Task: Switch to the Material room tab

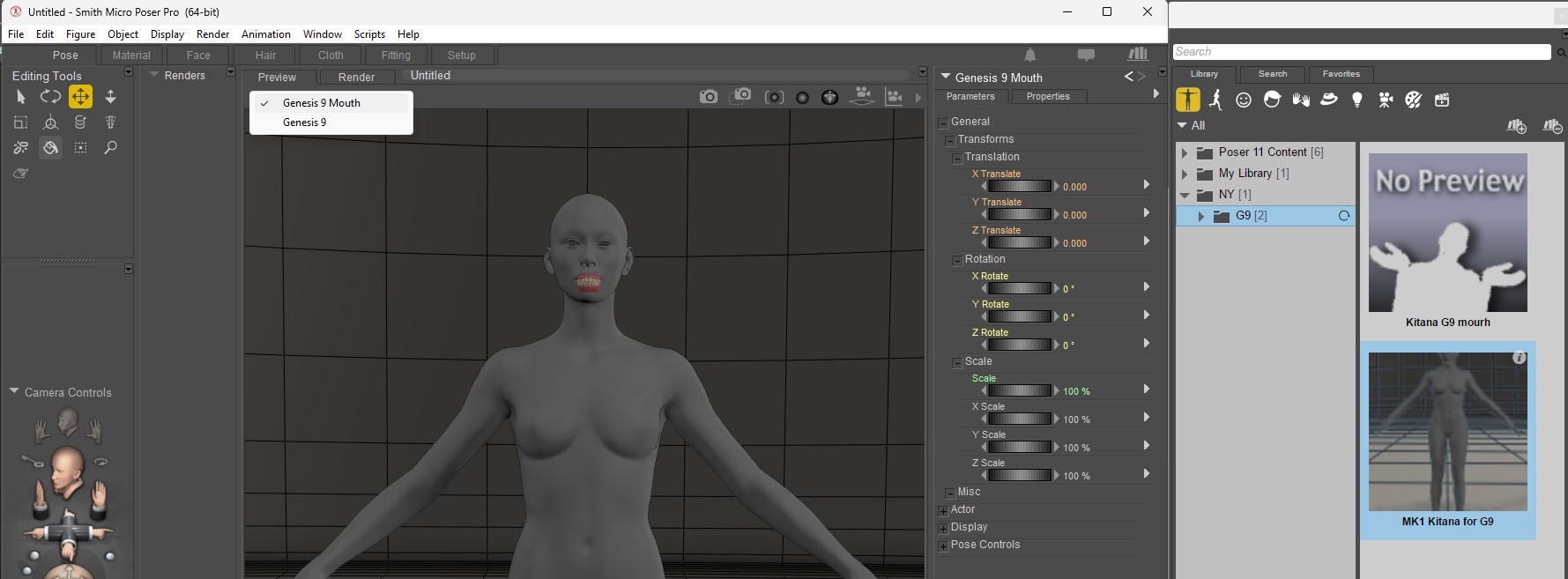Action: click(131, 55)
